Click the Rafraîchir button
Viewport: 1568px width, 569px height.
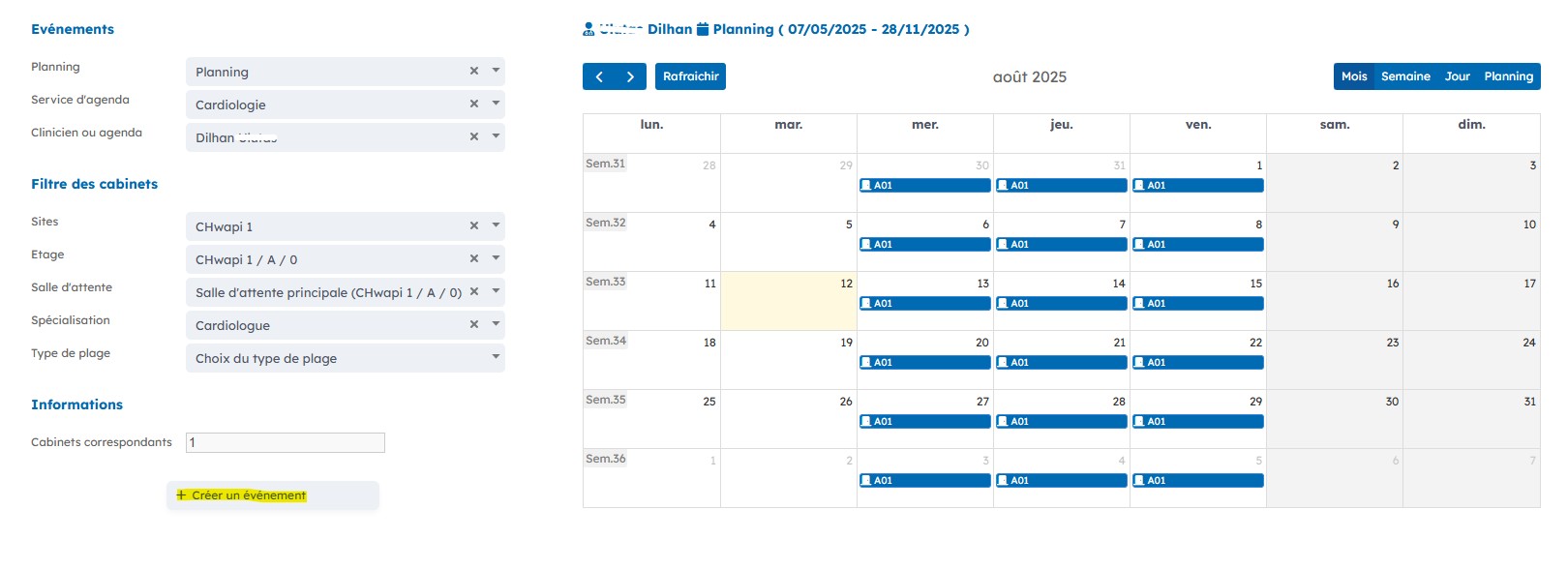click(x=690, y=76)
